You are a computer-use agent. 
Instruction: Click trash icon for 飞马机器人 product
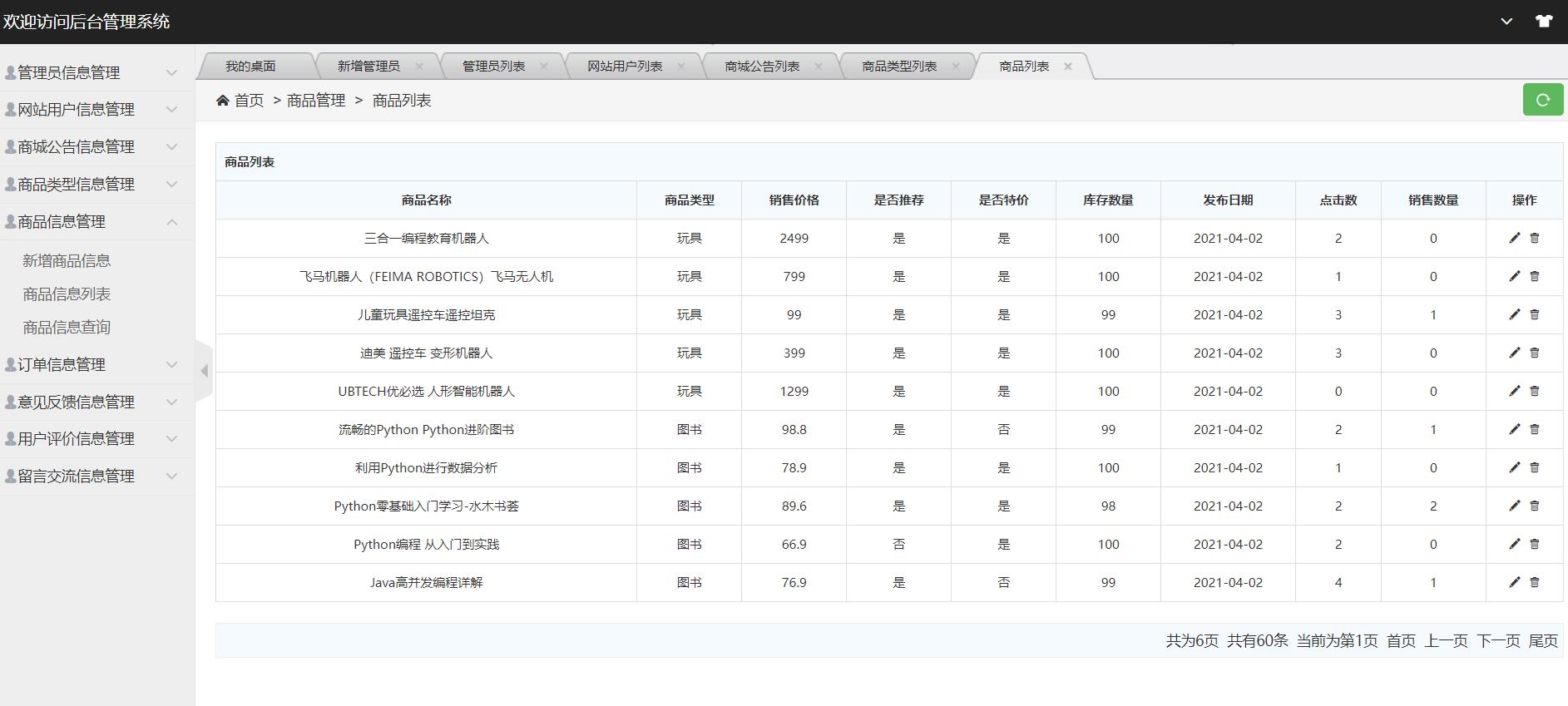1535,276
